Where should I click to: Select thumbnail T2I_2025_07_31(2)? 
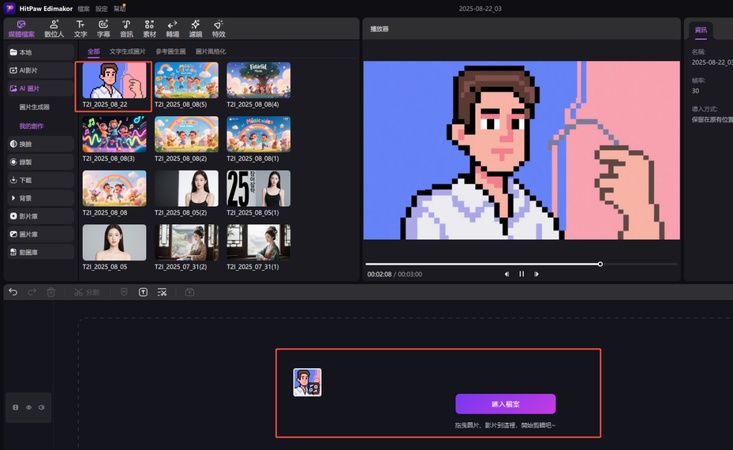click(186, 243)
